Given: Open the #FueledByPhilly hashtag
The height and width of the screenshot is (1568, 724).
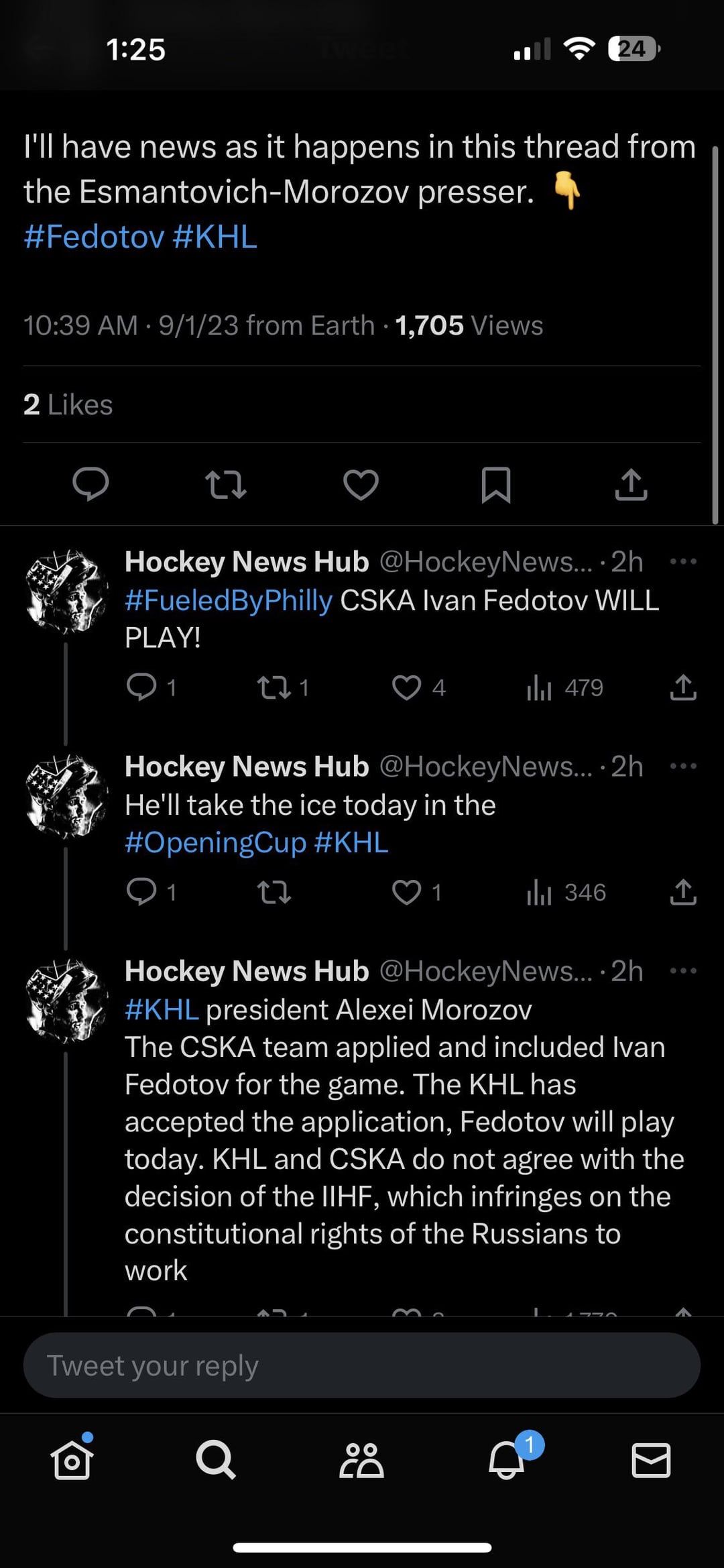Looking at the screenshot, I should pyautogui.click(x=229, y=600).
